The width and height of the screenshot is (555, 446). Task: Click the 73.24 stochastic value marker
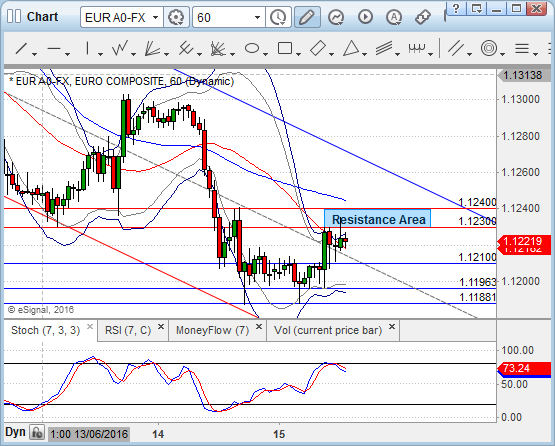[525, 368]
